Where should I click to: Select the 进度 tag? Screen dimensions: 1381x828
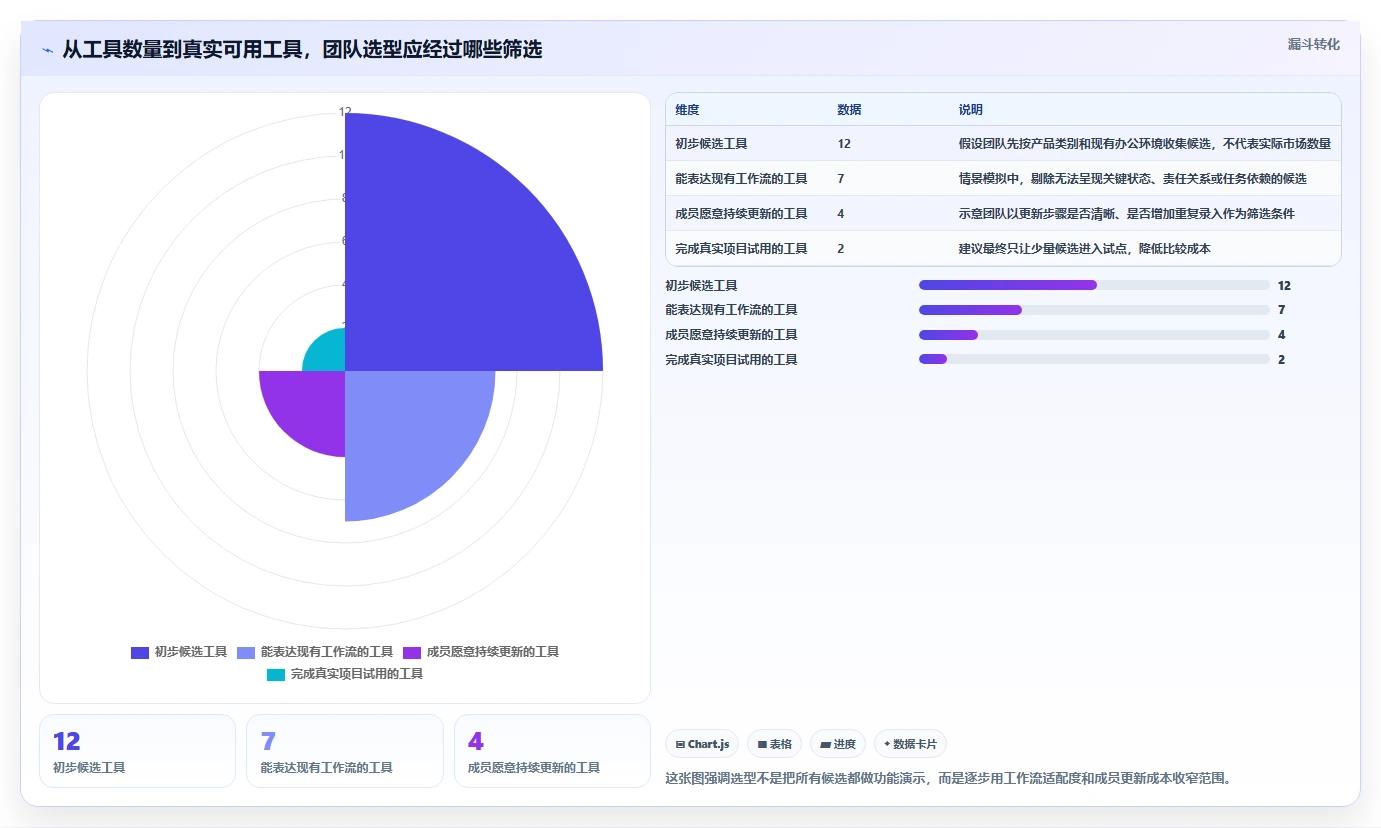838,744
